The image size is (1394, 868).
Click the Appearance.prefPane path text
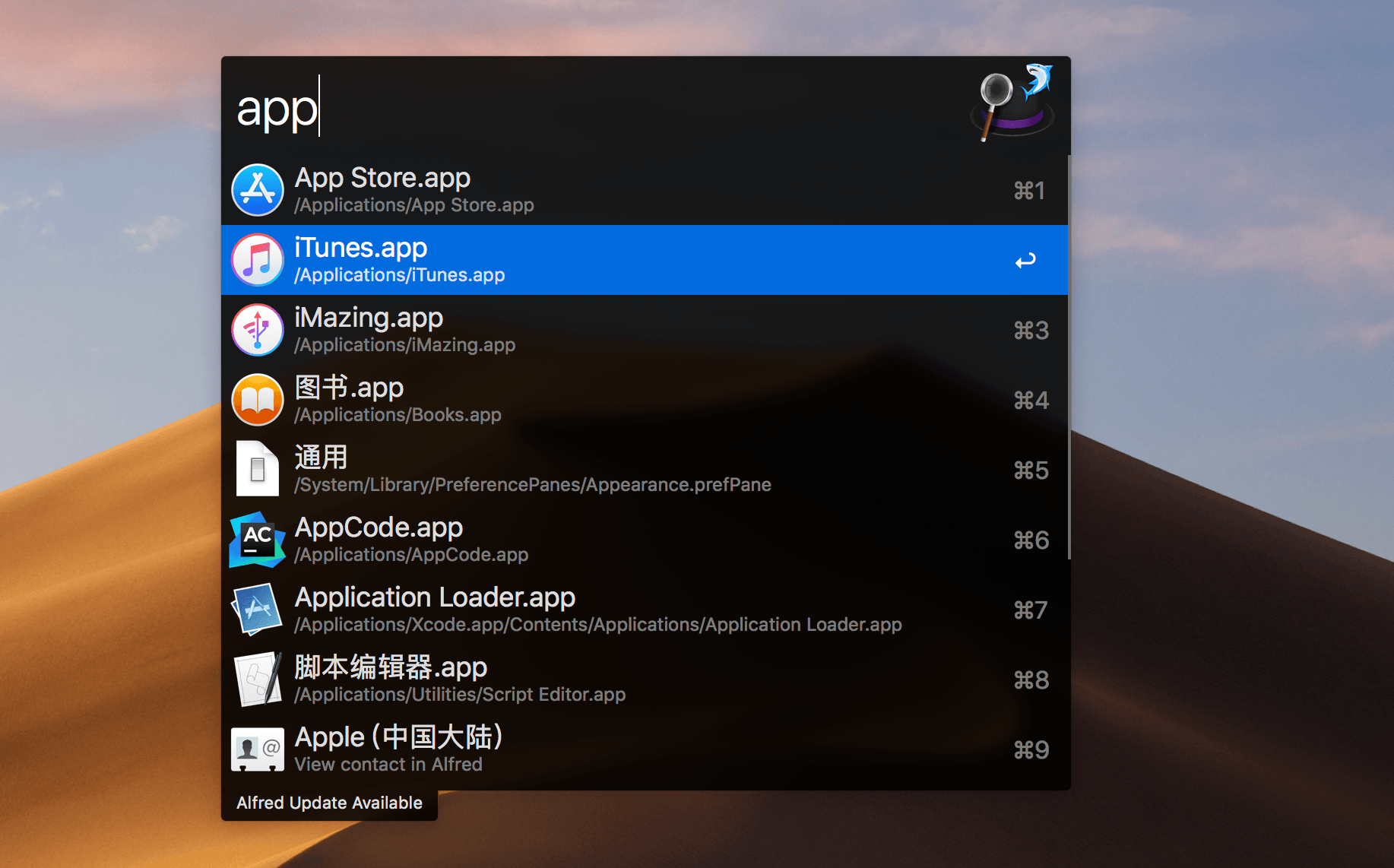click(x=533, y=485)
